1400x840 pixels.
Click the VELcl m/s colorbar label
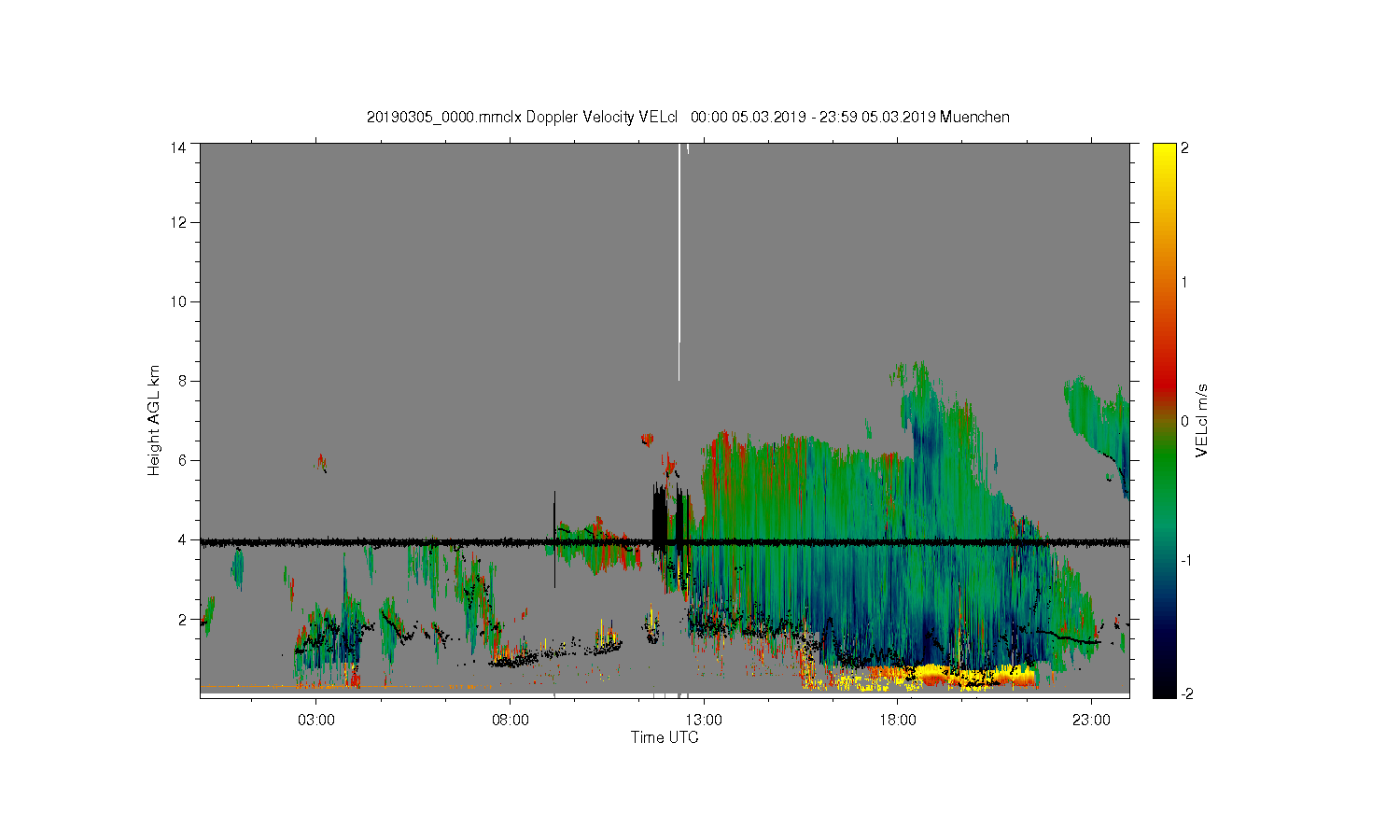point(1202,420)
